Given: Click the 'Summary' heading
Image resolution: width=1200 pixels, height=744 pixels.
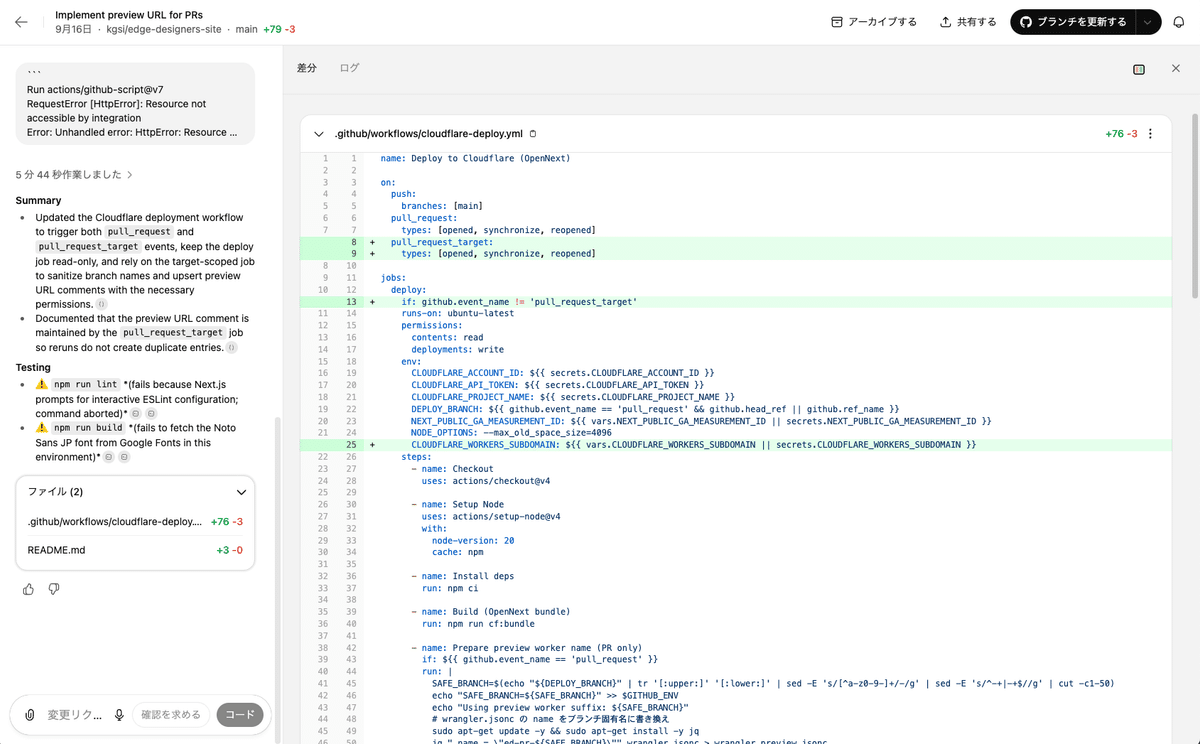Looking at the screenshot, I should click(38, 200).
